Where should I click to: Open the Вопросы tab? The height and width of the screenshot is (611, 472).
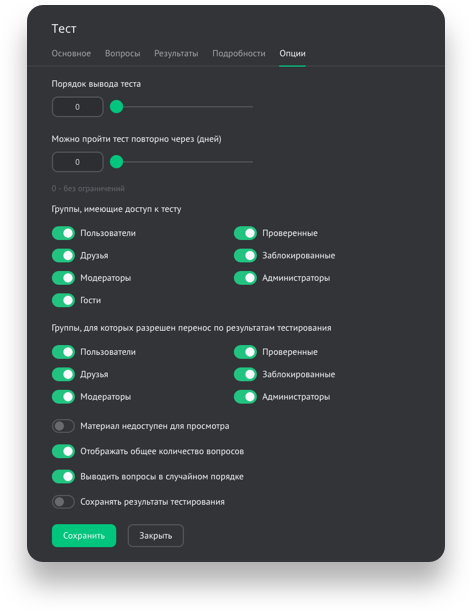coord(122,53)
